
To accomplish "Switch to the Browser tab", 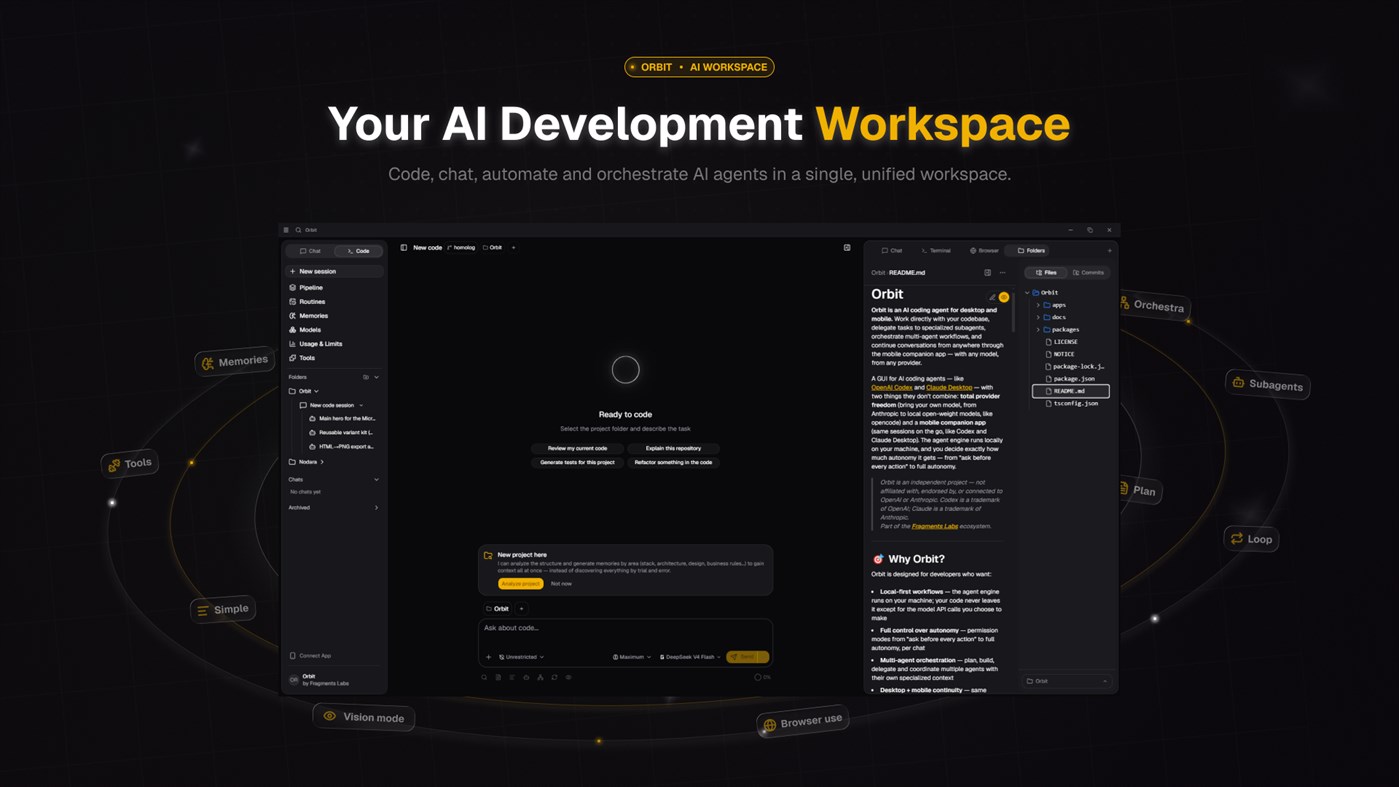I will point(984,251).
